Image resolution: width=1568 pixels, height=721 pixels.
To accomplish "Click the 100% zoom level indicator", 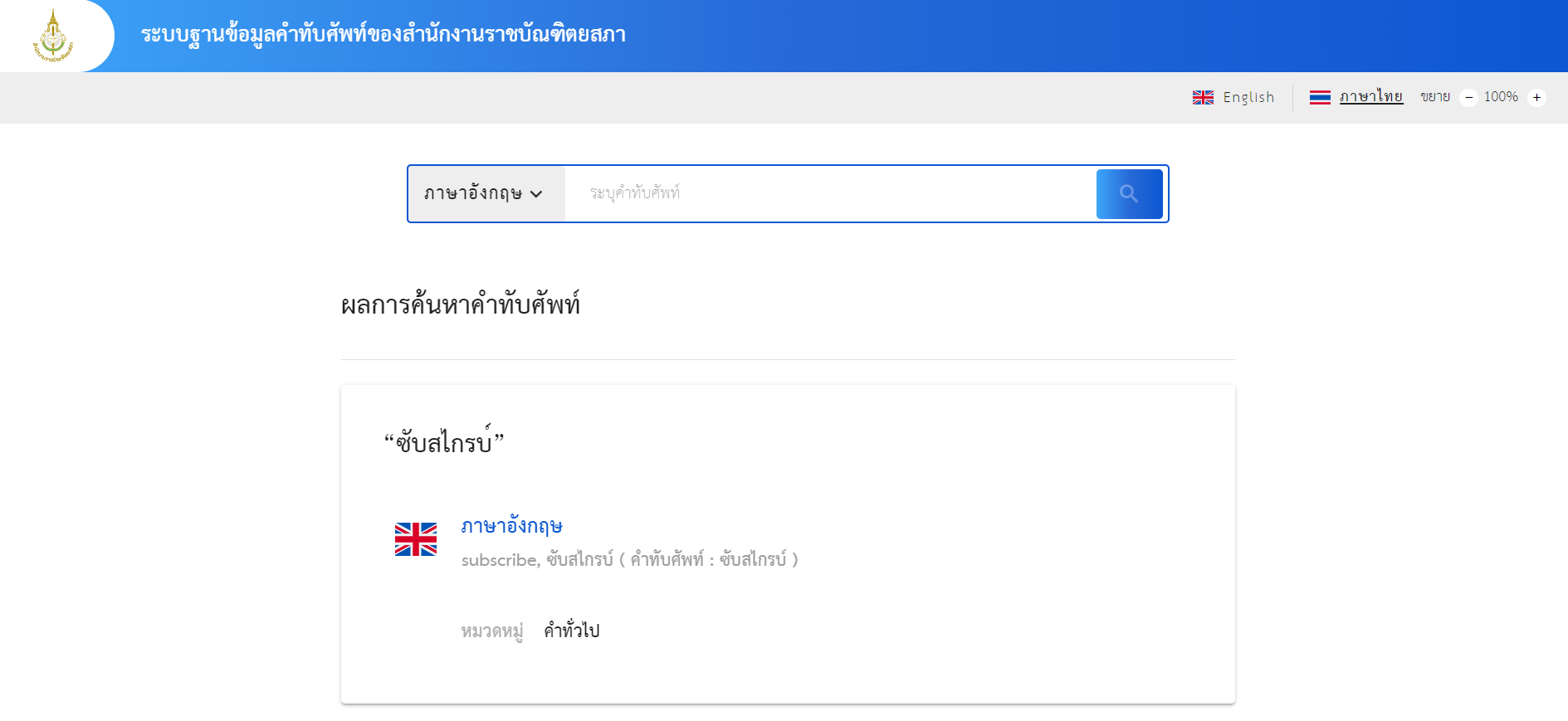I will [x=1501, y=97].
